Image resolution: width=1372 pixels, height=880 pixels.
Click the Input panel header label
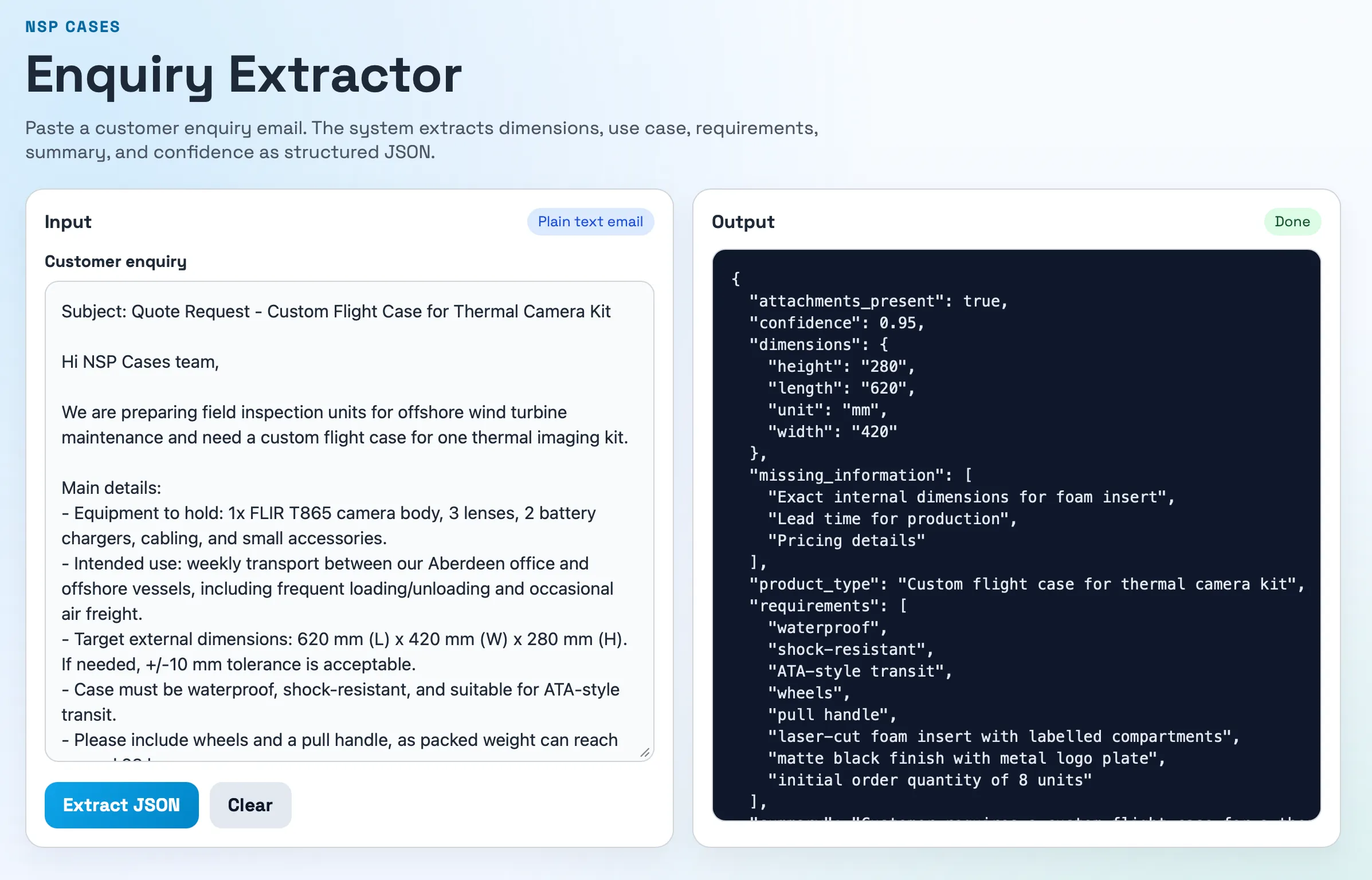[x=68, y=222]
